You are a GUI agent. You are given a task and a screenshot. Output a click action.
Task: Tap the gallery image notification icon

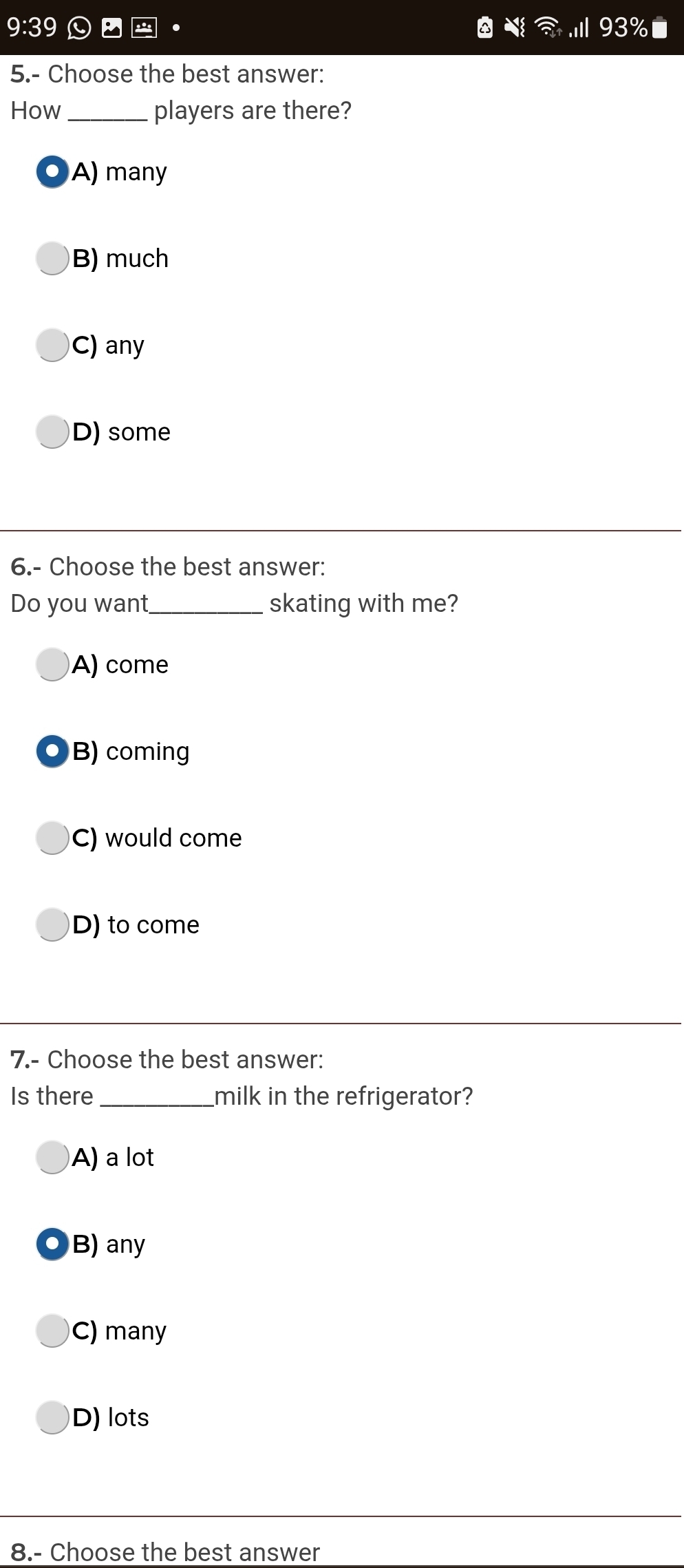pos(111,28)
